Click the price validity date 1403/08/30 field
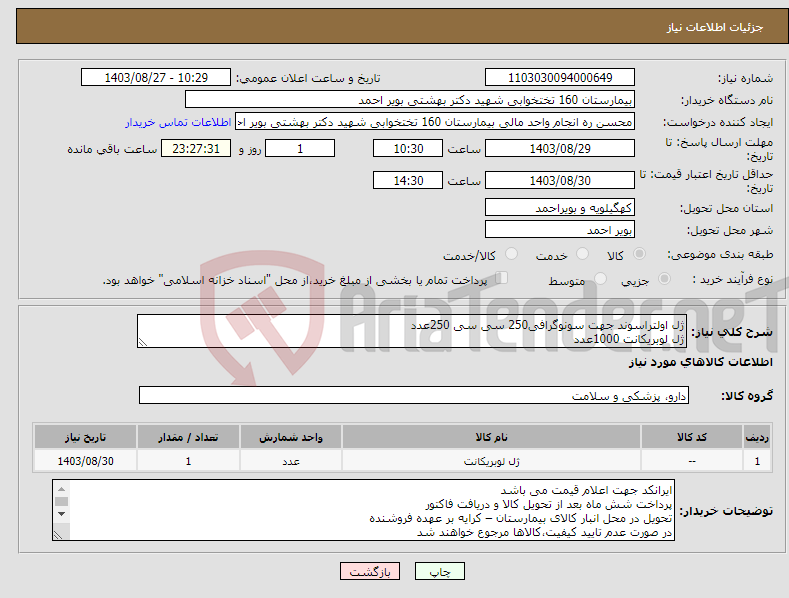Image resolution: width=789 pixels, height=598 pixels. click(560, 180)
